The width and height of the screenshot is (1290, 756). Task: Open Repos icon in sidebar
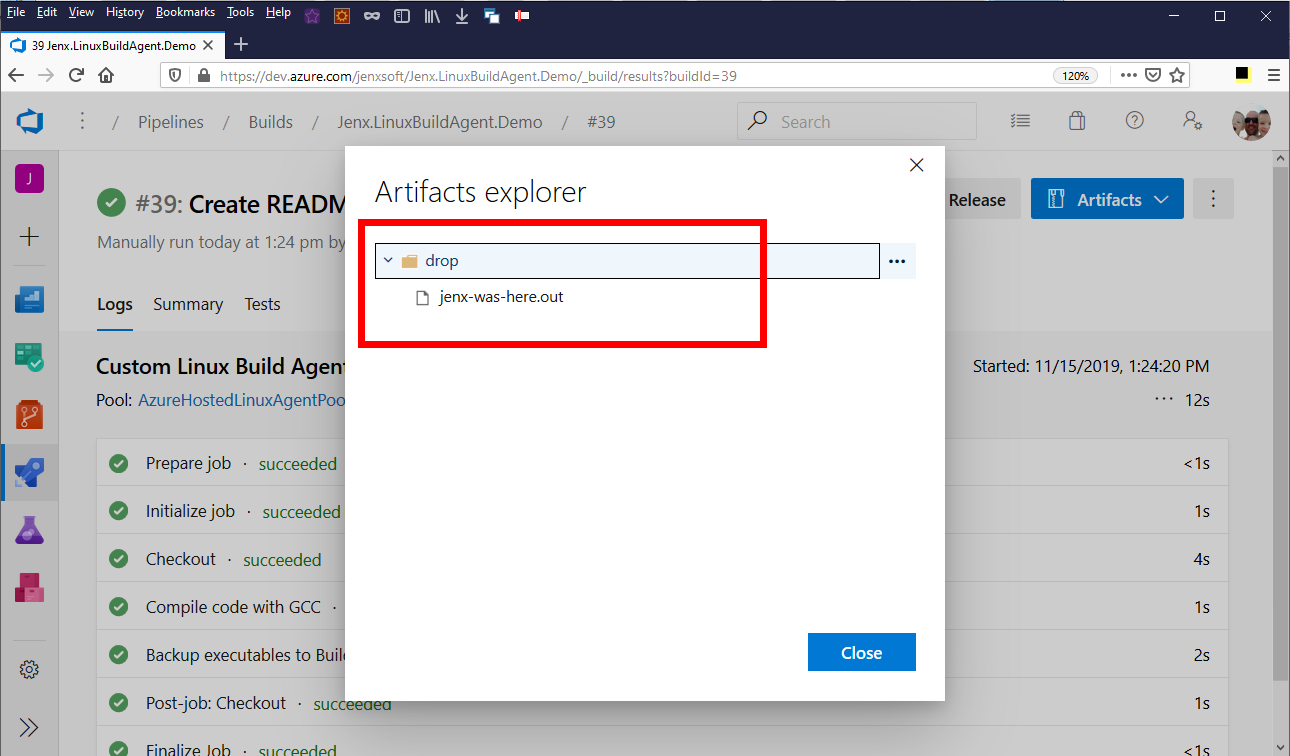[x=29, y=414]
